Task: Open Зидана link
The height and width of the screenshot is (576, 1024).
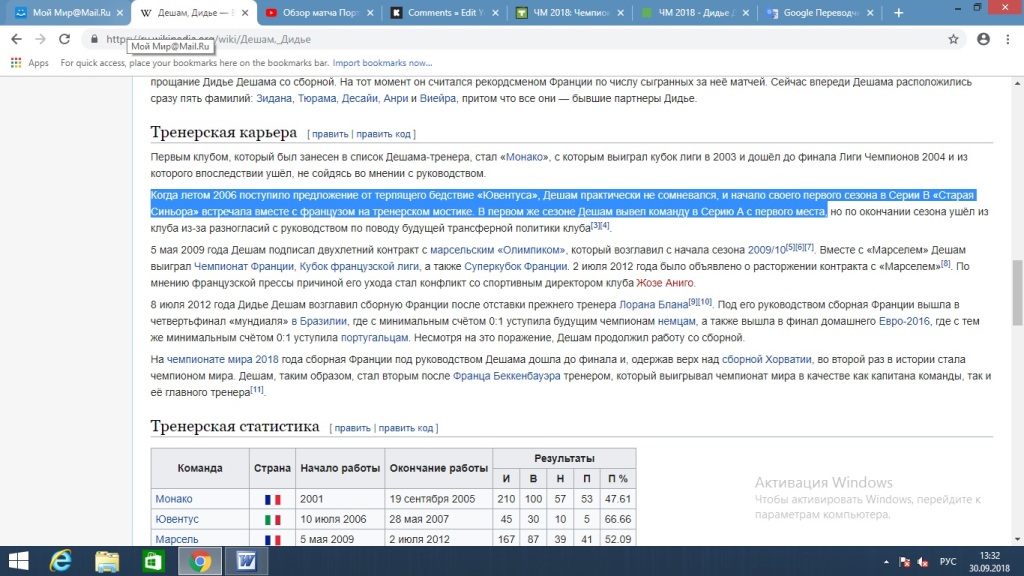Action: click(274, 99)
